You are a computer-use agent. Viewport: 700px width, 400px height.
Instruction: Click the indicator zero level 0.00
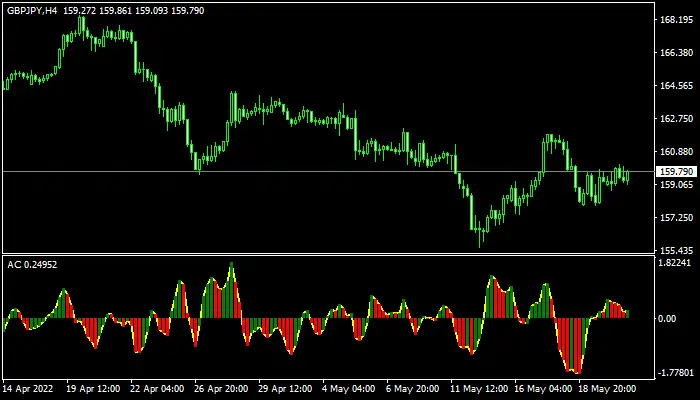click(x=667, y=318)
